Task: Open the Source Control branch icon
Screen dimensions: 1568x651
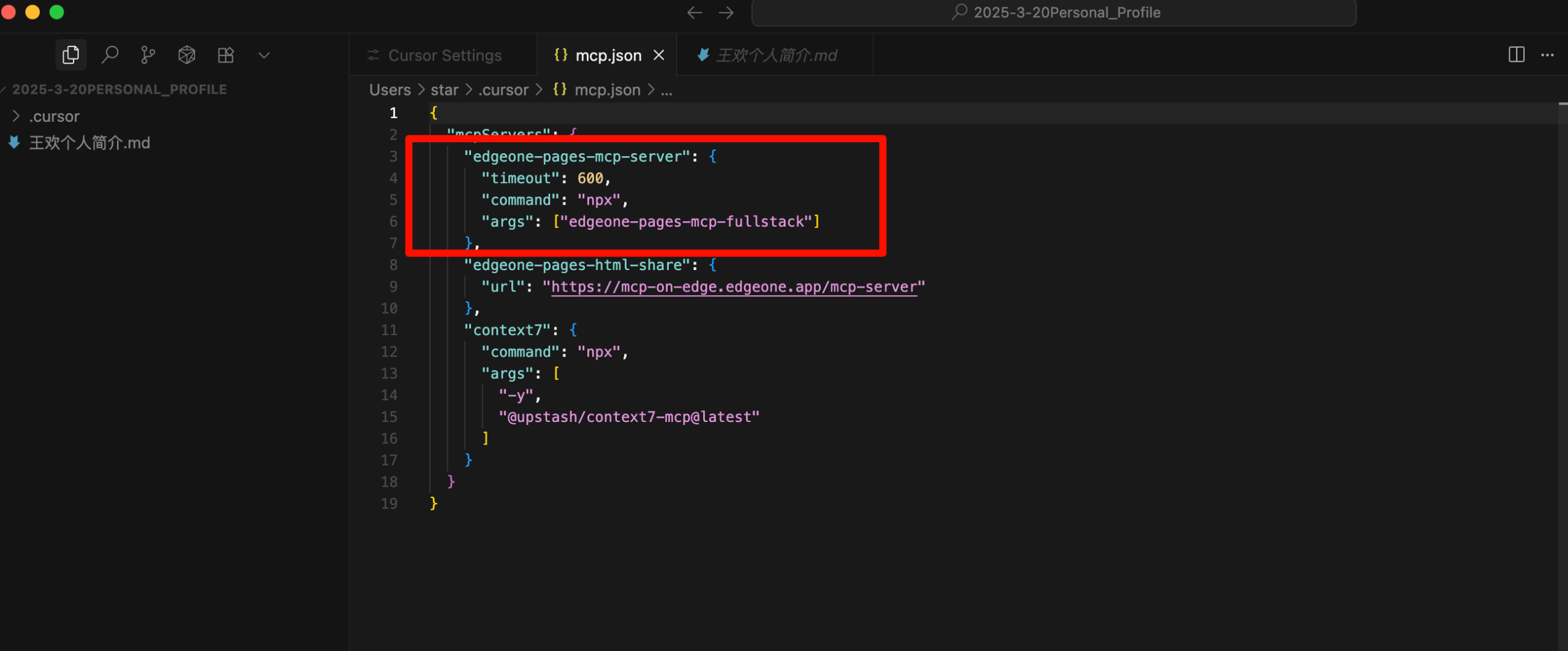Action: (148, 55)
